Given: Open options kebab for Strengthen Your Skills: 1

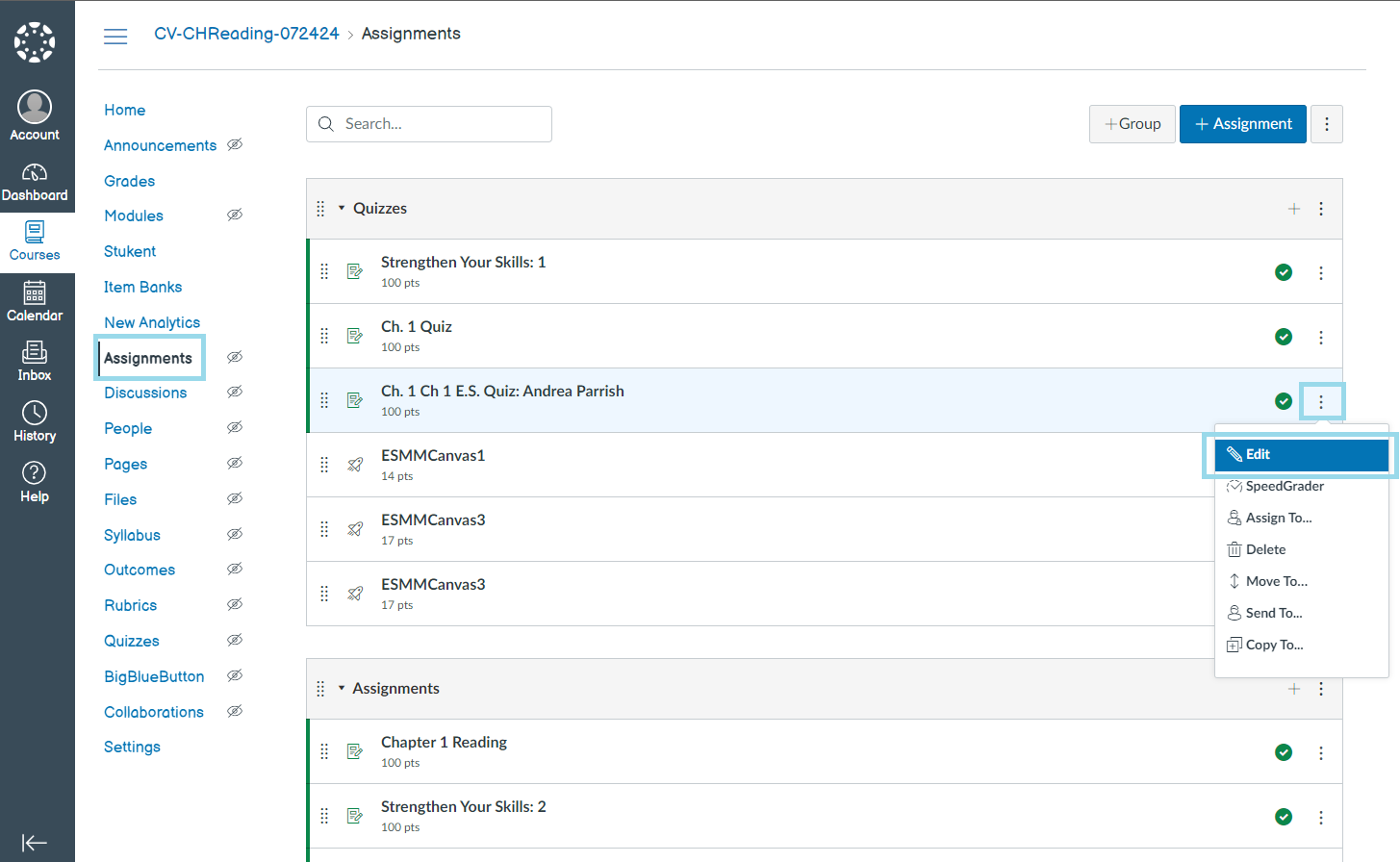Looking at the screenshot, I should [1321, 273].
